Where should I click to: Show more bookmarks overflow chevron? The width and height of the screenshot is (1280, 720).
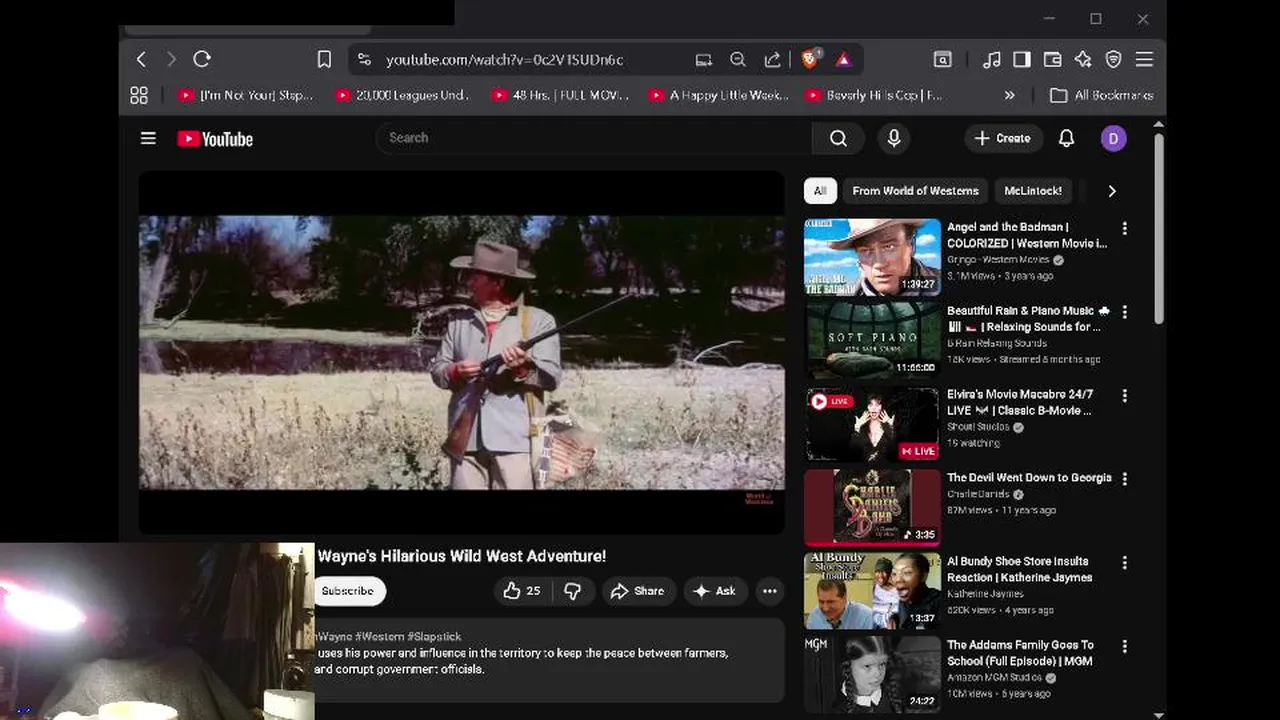[x=1009, y=95]
